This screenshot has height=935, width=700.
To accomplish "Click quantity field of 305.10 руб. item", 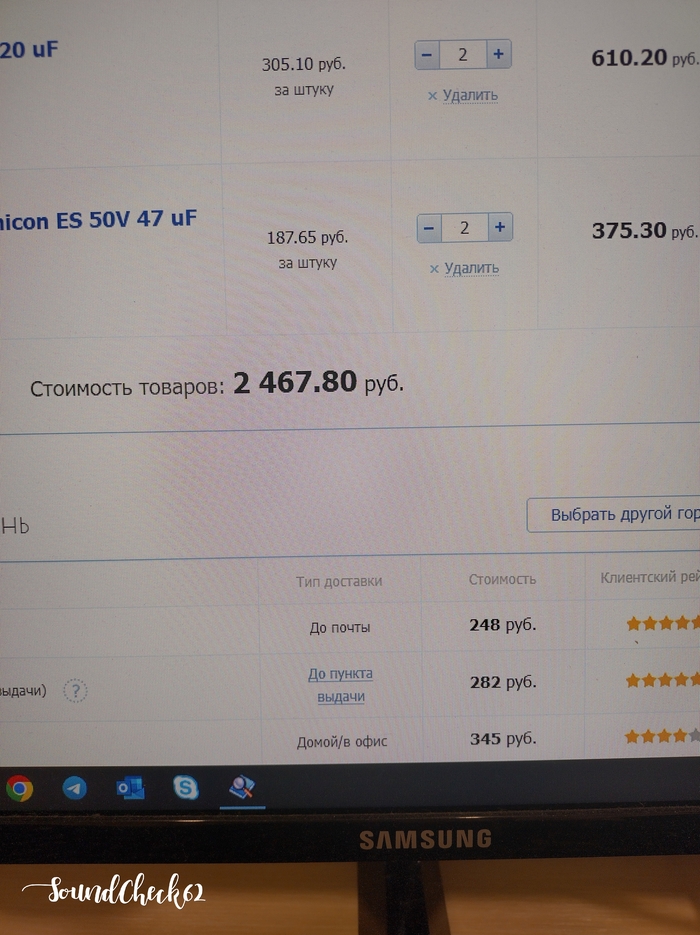I will (463, 55).
